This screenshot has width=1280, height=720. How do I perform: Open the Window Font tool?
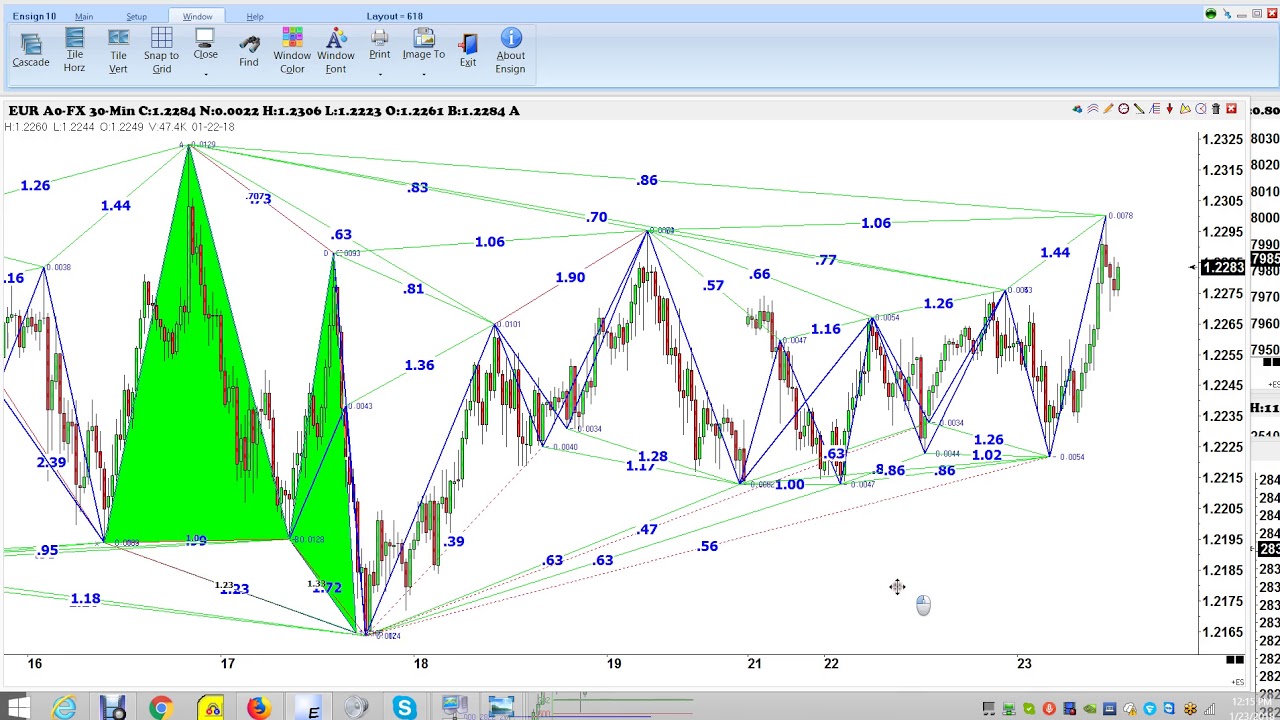(336, 49)
